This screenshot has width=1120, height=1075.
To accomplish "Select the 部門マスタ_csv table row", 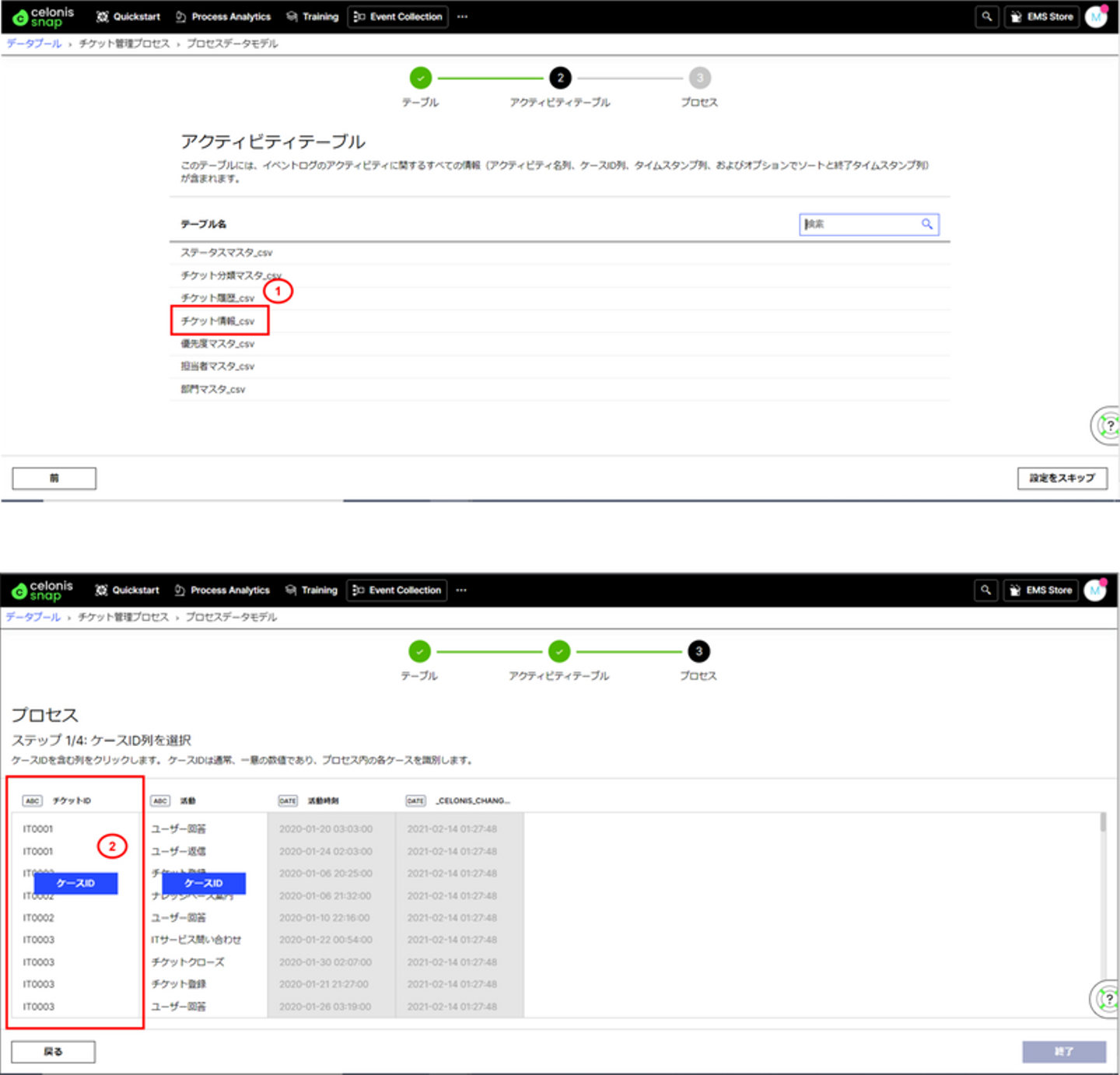I will 560,389.
